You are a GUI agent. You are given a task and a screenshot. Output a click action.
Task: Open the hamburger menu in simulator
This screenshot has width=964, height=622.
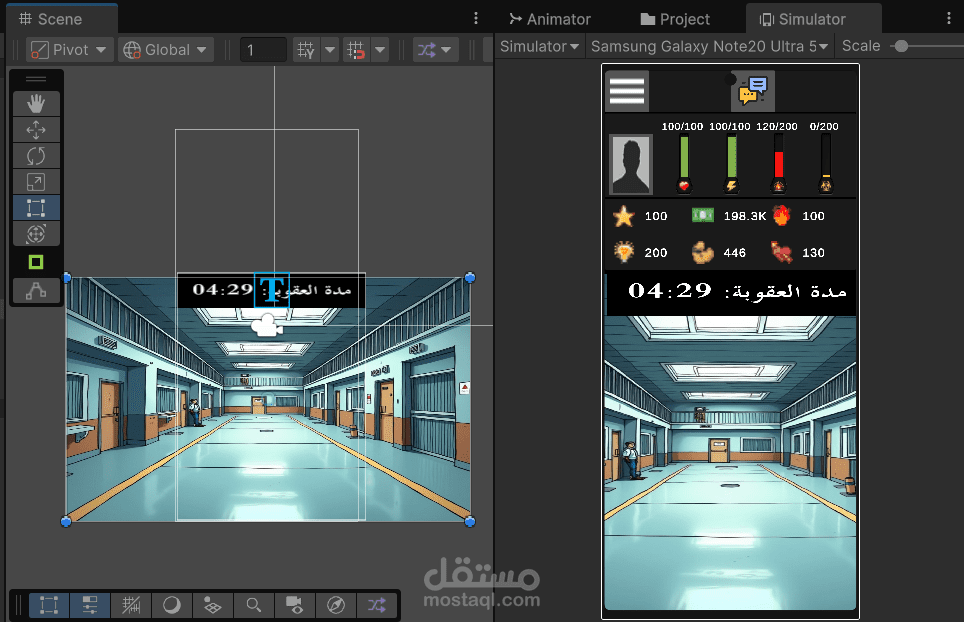tap(627, 91)
